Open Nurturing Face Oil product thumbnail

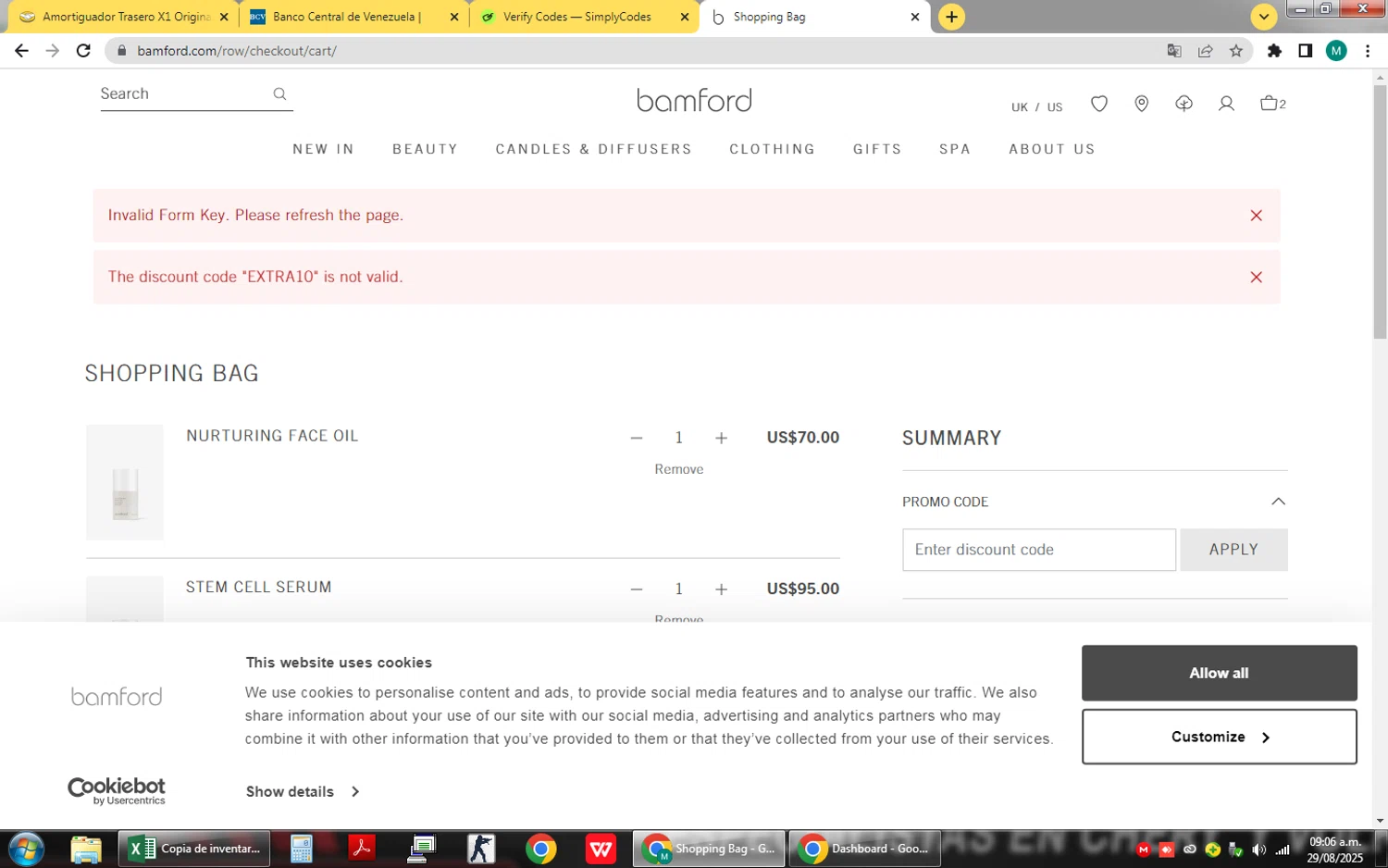pos(125,482)
